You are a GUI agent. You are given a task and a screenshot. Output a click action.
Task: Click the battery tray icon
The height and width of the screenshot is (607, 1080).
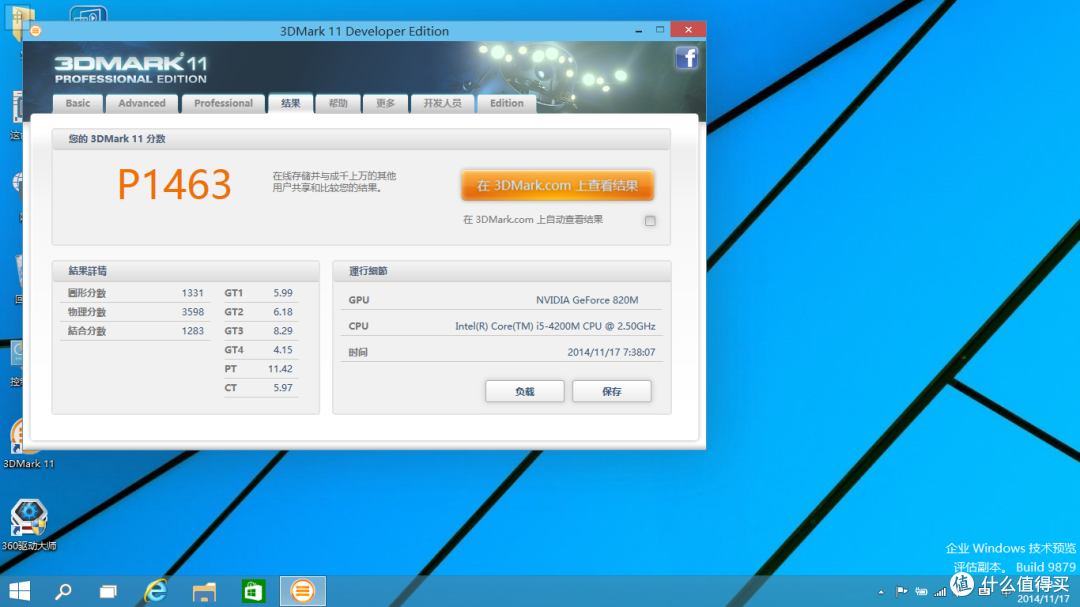tap(921, 591)
